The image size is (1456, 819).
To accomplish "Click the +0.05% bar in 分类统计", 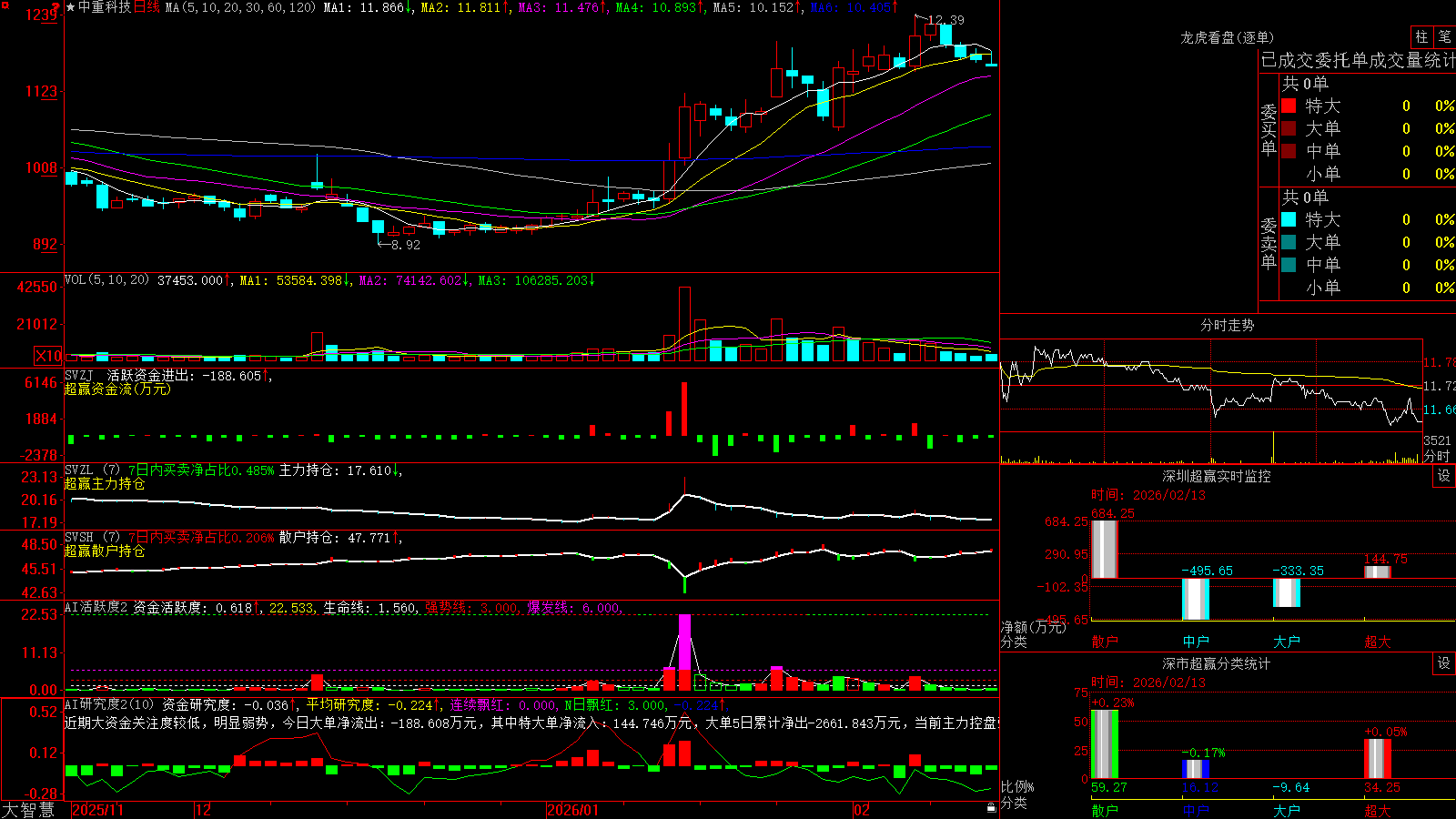I will point(1378,758).
